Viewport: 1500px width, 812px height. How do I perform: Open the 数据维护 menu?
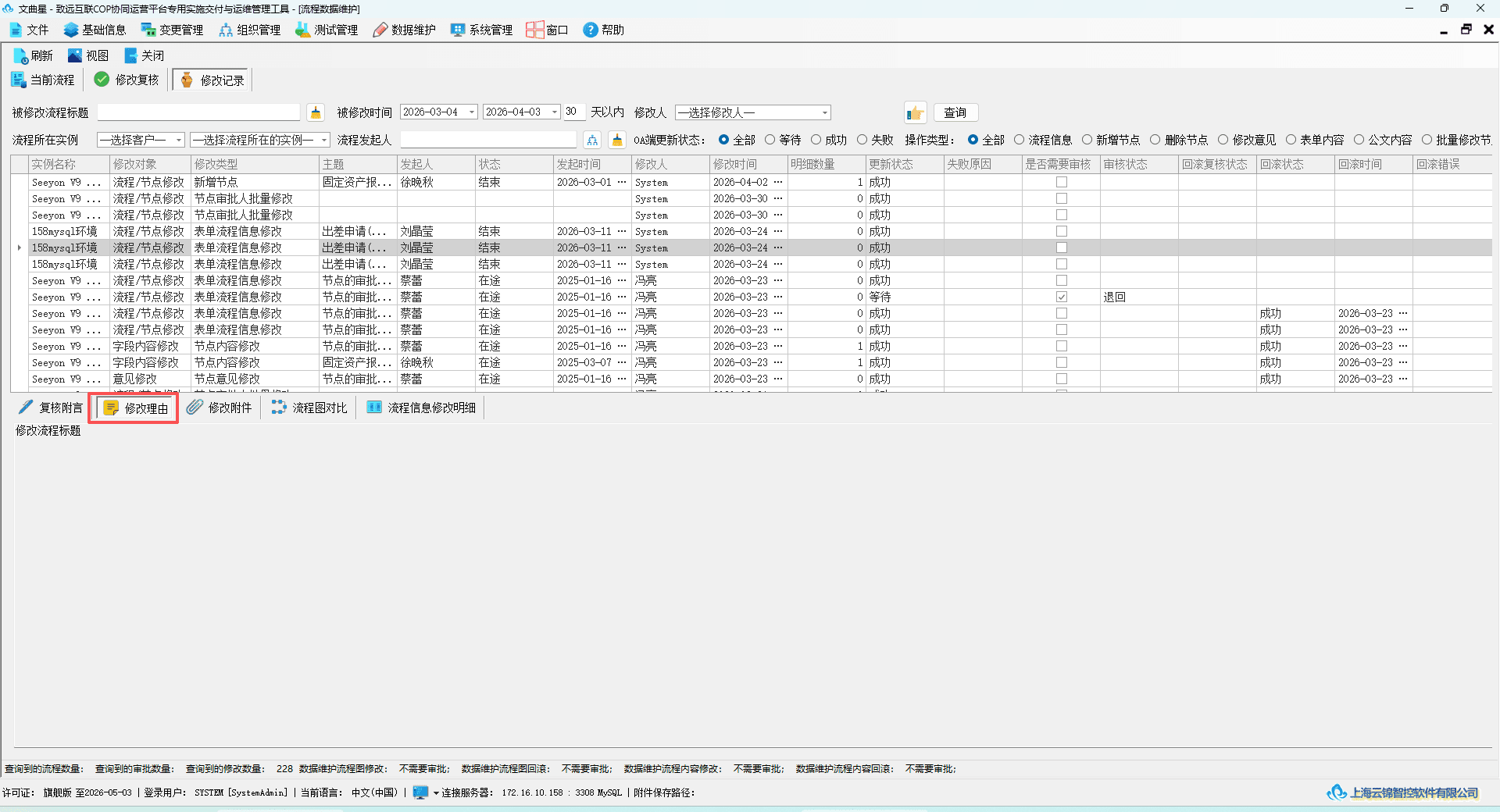pyautogui.click(x=405, y=30)
